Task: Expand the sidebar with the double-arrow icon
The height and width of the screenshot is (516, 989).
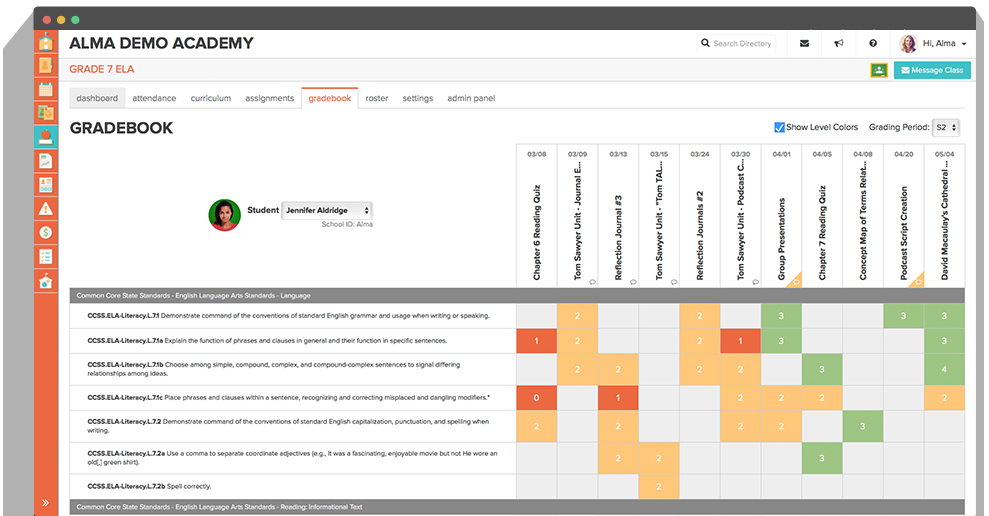Action: [x=45, y=502]
